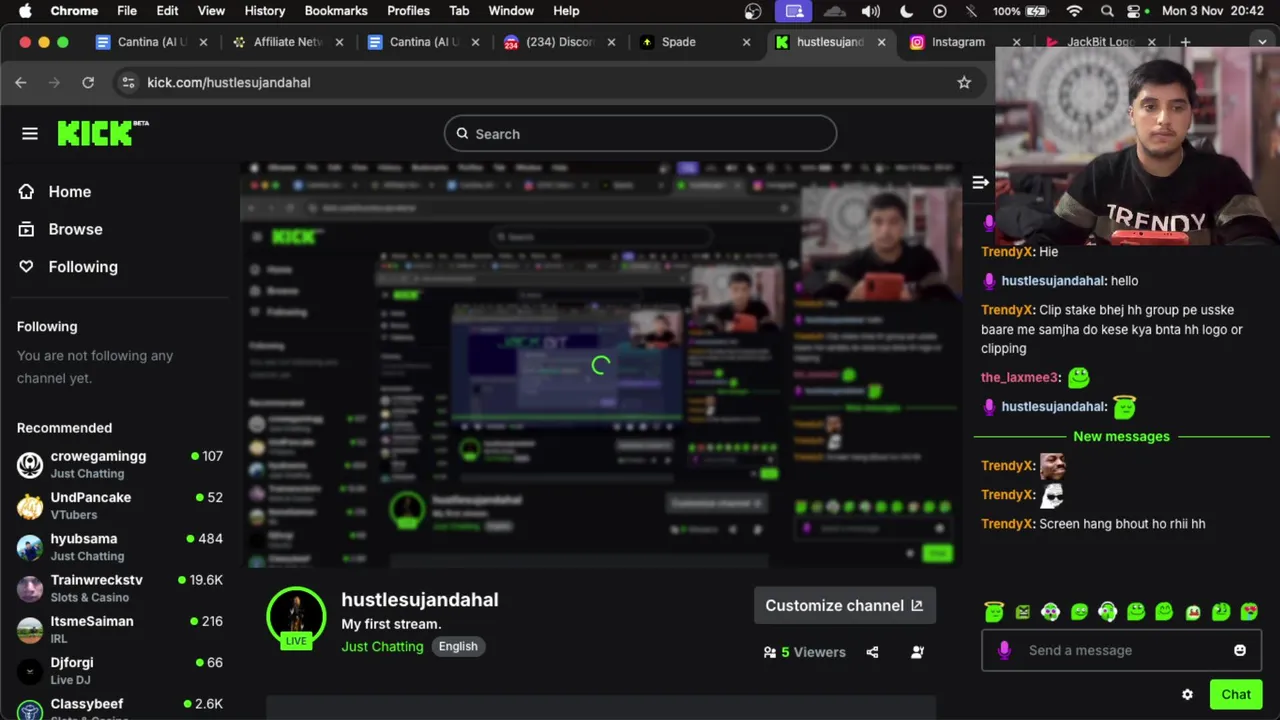Open the Bookmarks menu
Viewport: 1280px width, 720px height.
336,11
